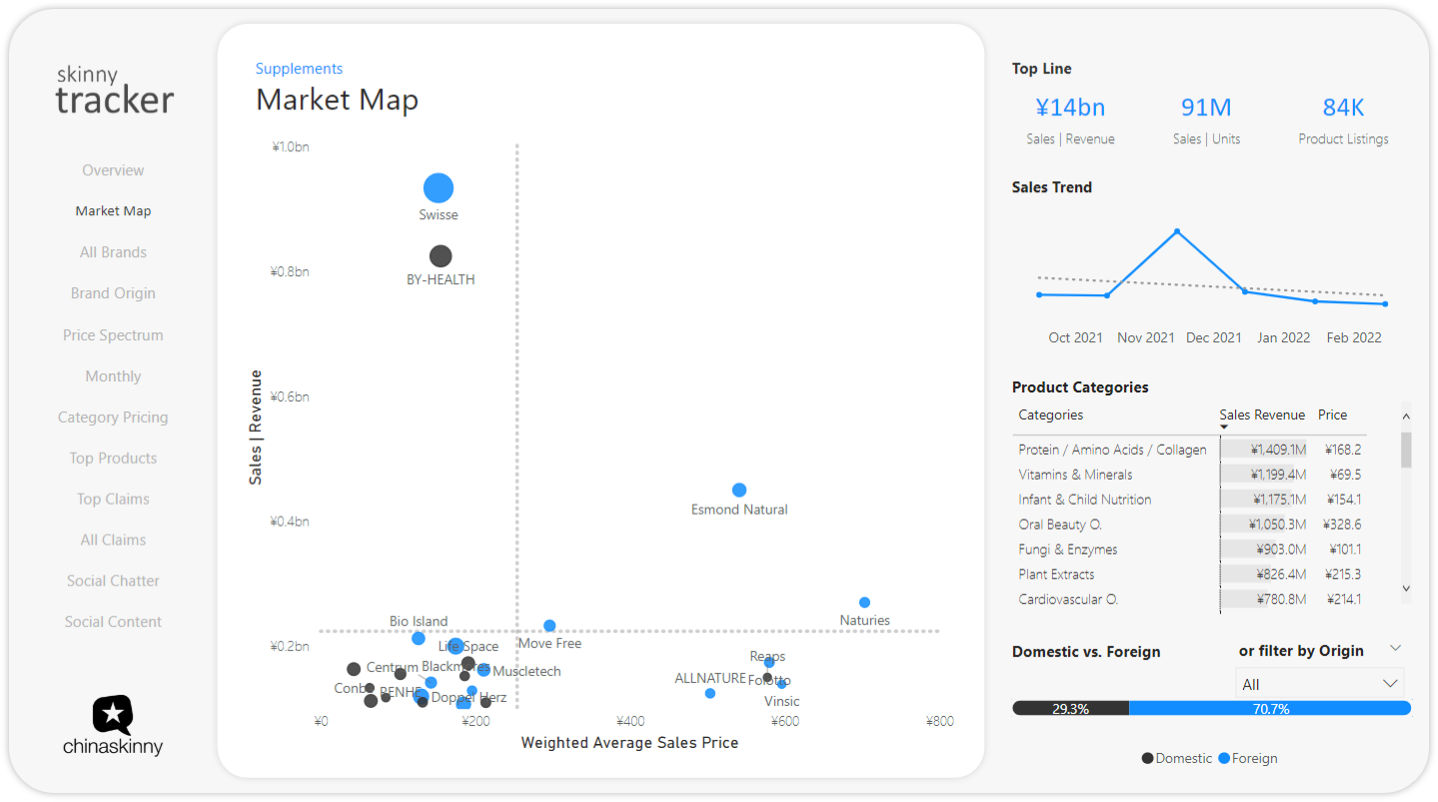Click the categories scrollbar thumb
The height and width of the screenshot is (802, 1438).
pos(1406,450)
